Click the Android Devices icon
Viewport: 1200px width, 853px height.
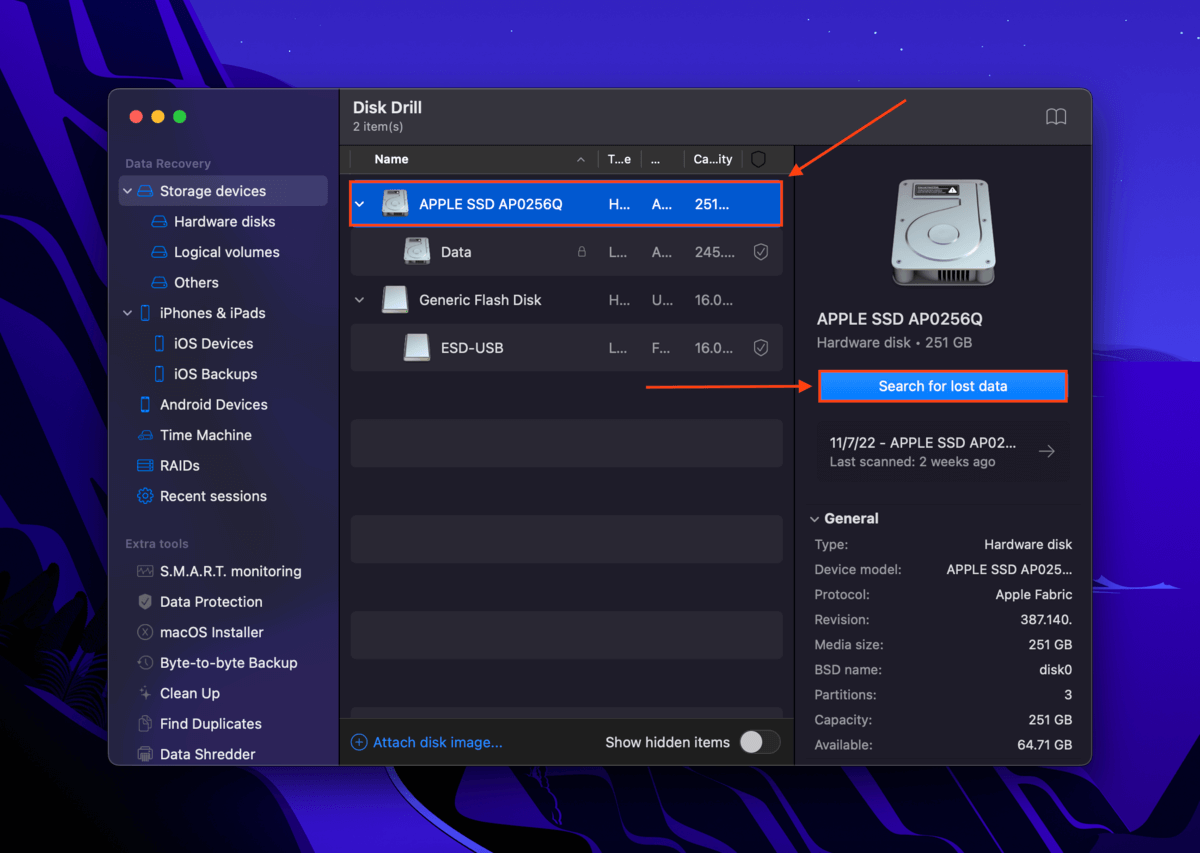145,405
